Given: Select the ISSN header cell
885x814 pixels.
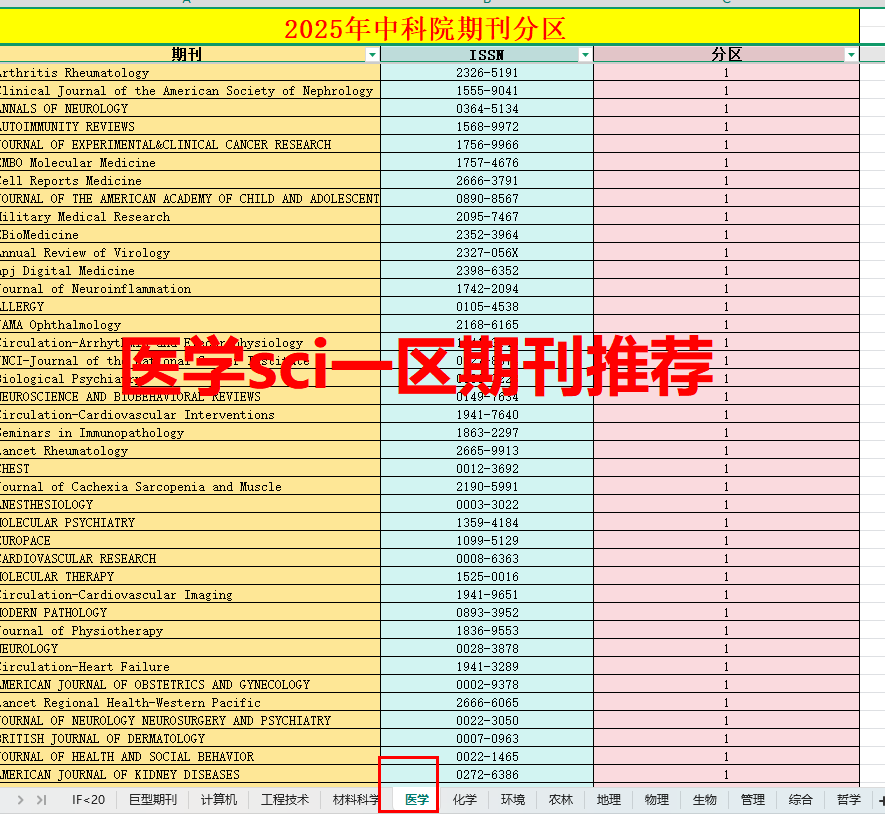Looking at the screenshot, I should pos(487,55).
